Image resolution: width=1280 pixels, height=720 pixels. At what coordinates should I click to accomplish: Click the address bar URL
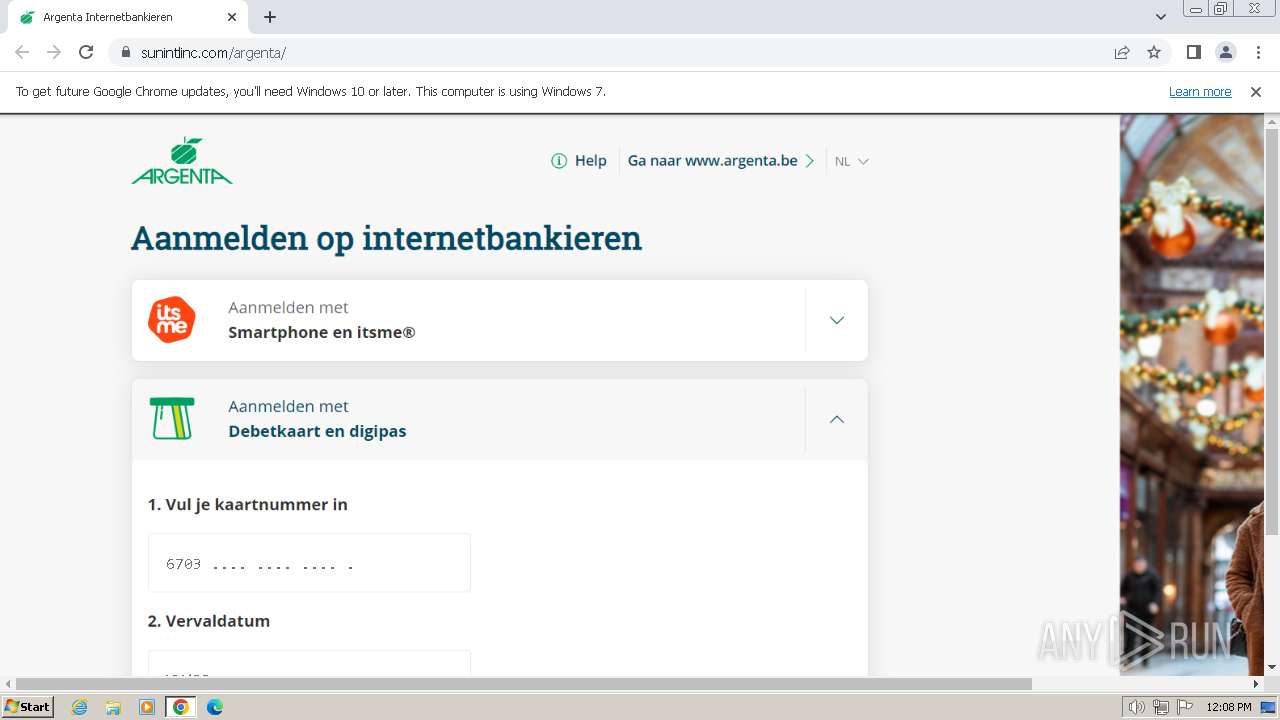(x=213, y=53)
